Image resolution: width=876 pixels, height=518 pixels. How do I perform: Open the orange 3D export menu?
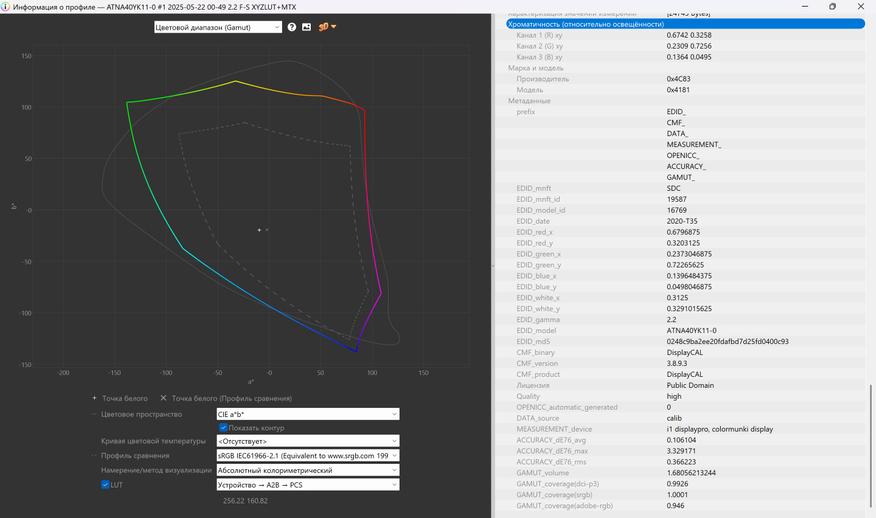coord(327,27)
